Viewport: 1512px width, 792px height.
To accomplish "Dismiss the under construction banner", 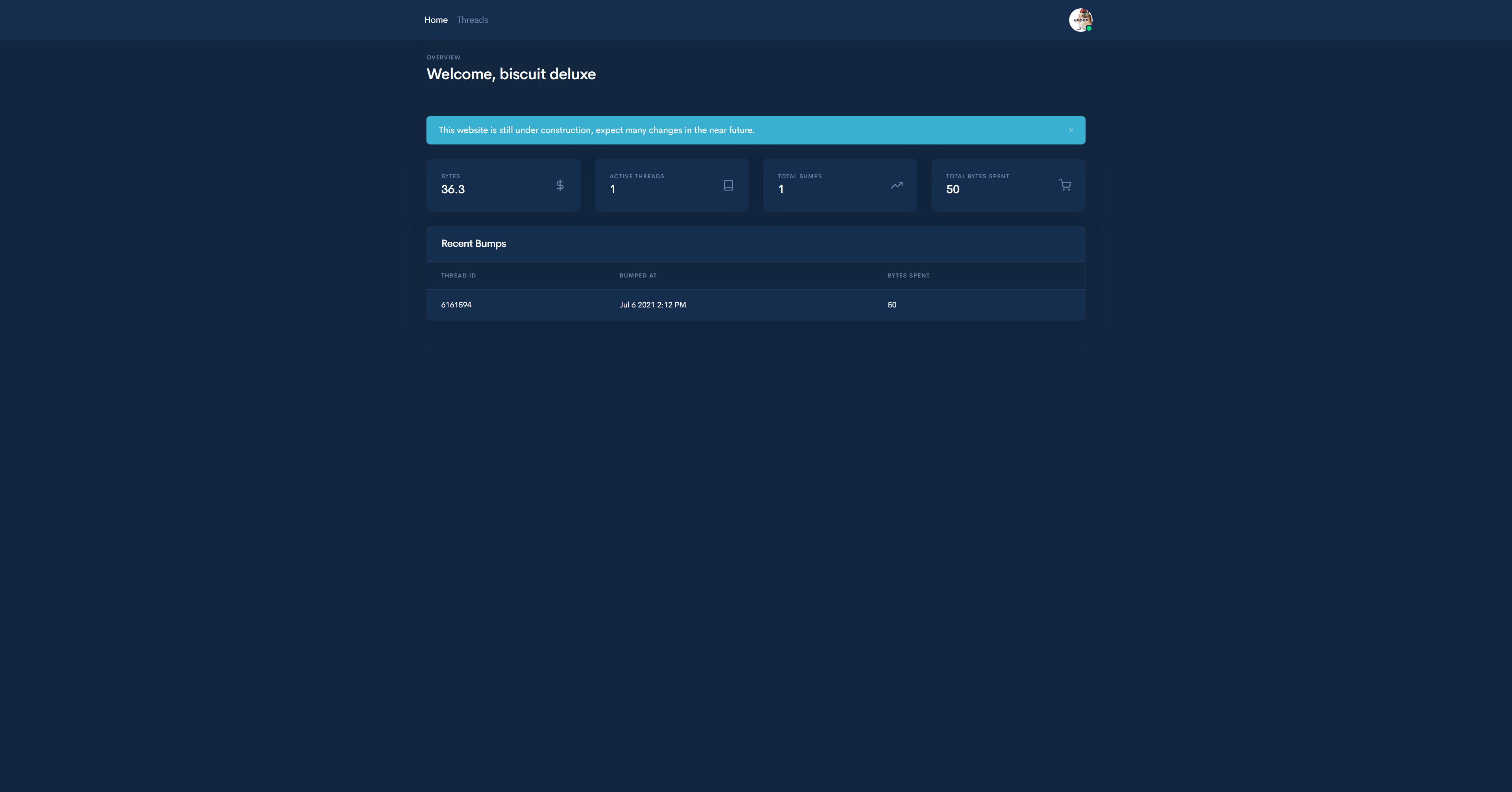I will [1071, 130].
